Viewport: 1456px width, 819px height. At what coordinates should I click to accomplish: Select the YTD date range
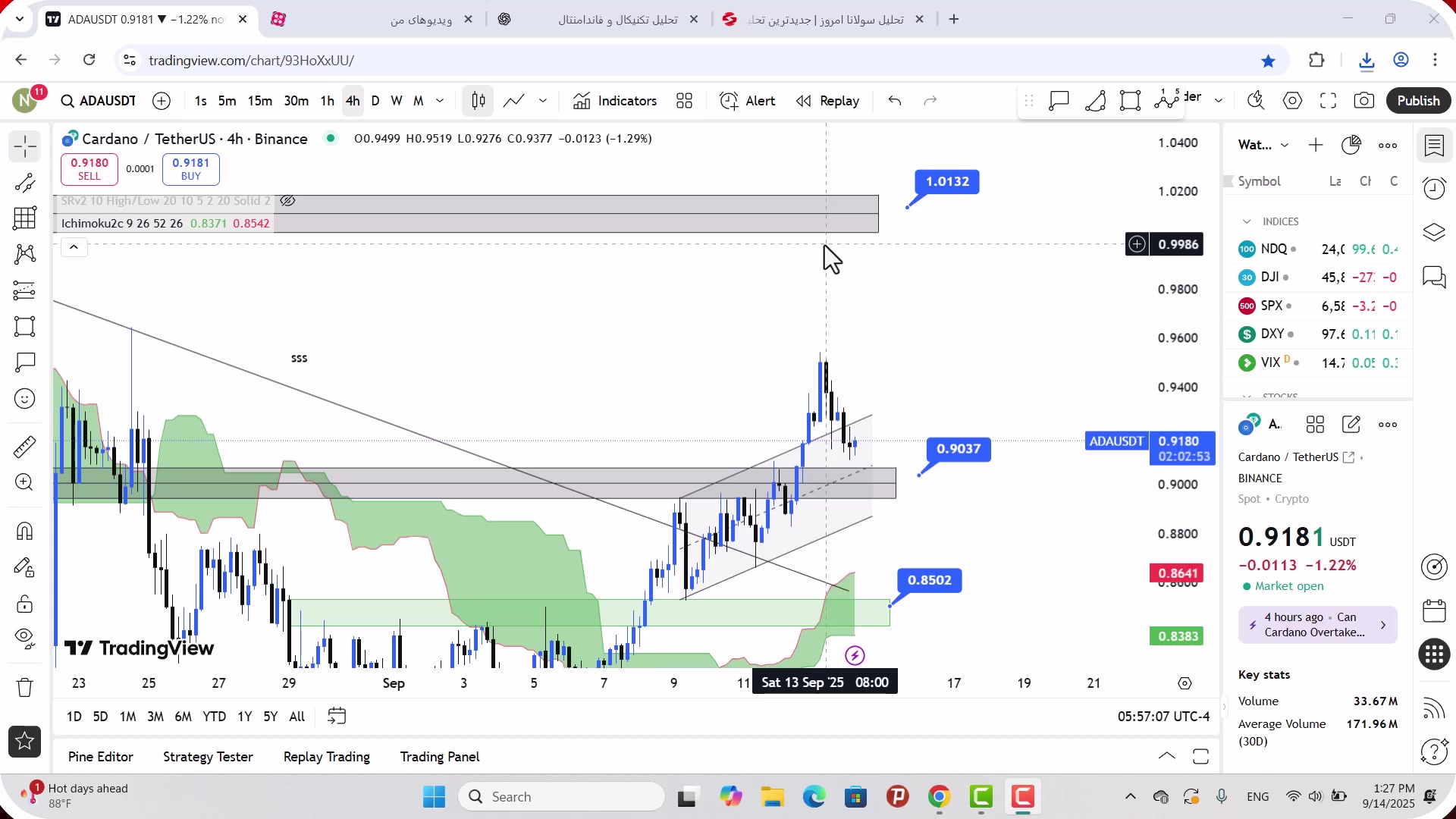click(214, 717)
